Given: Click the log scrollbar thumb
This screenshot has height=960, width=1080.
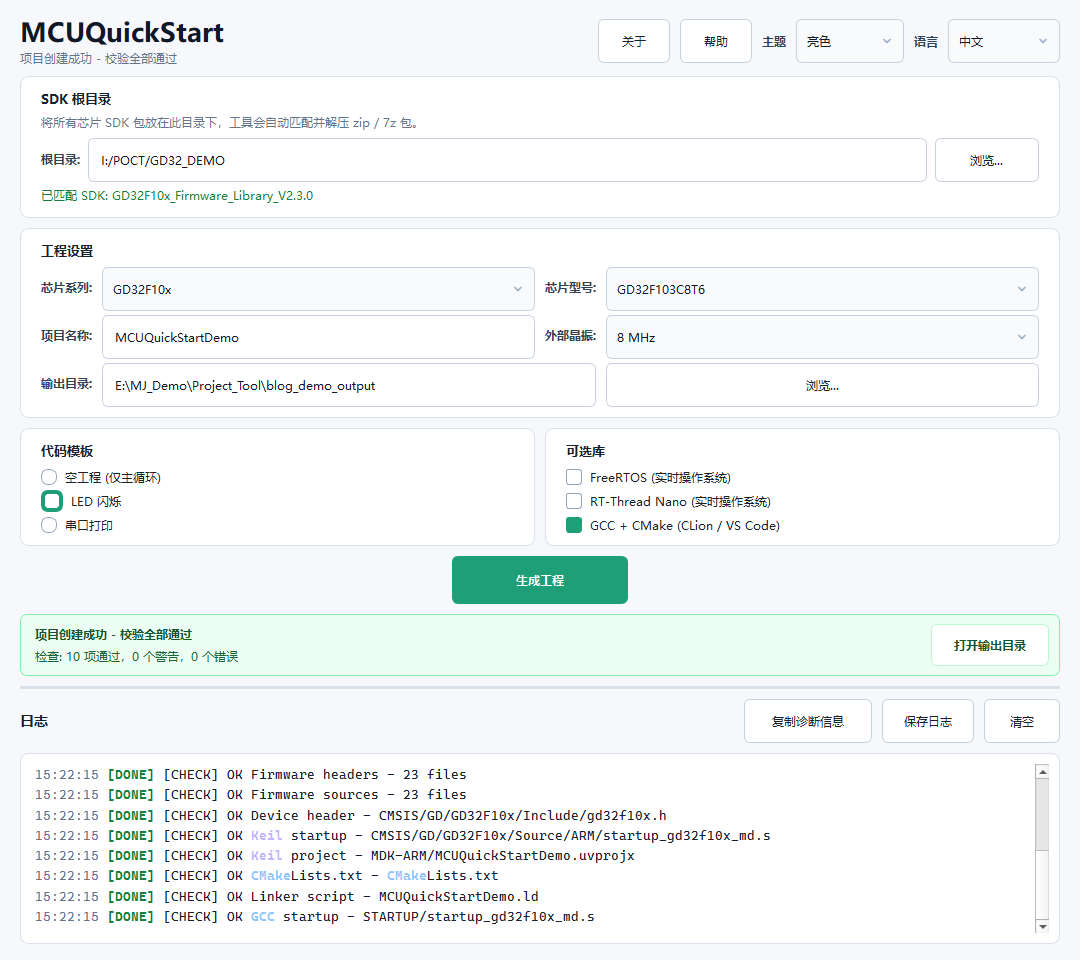Looking at the screenshot, I should [x=1042, y=815].
